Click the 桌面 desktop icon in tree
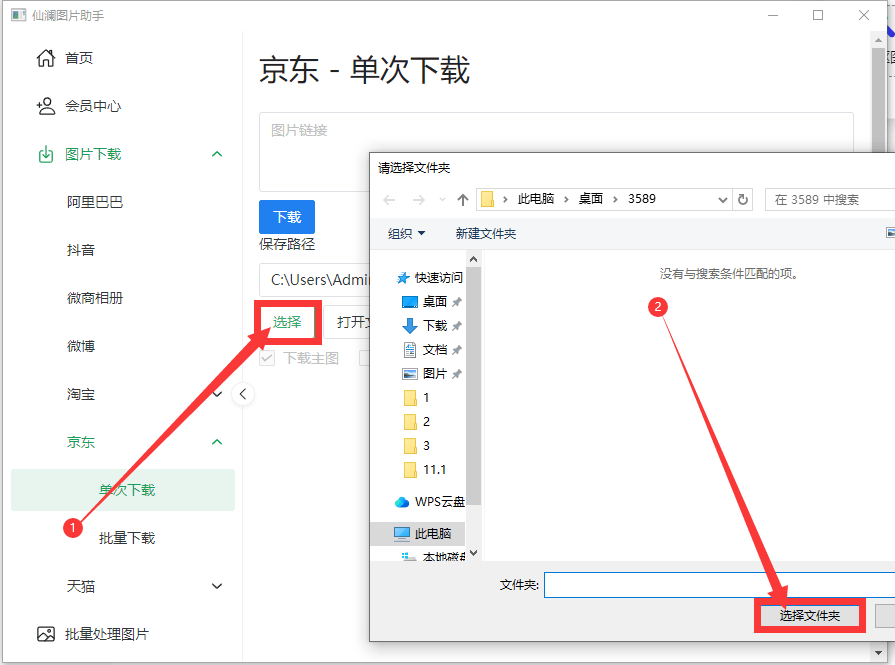This screenshot has height=665, width=895. click(x=410, y=302)
